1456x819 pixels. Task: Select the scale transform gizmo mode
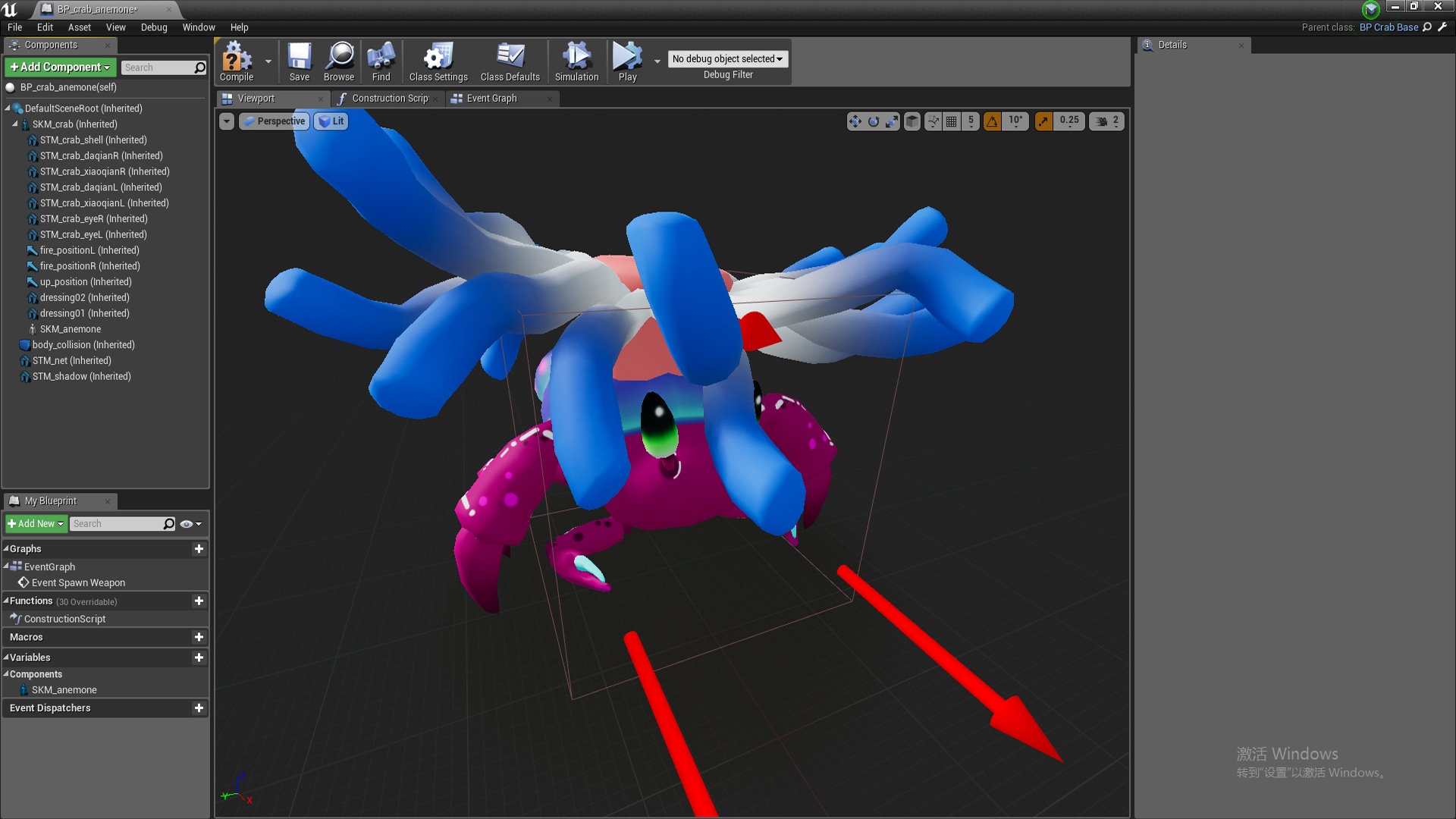pos(892,121)
